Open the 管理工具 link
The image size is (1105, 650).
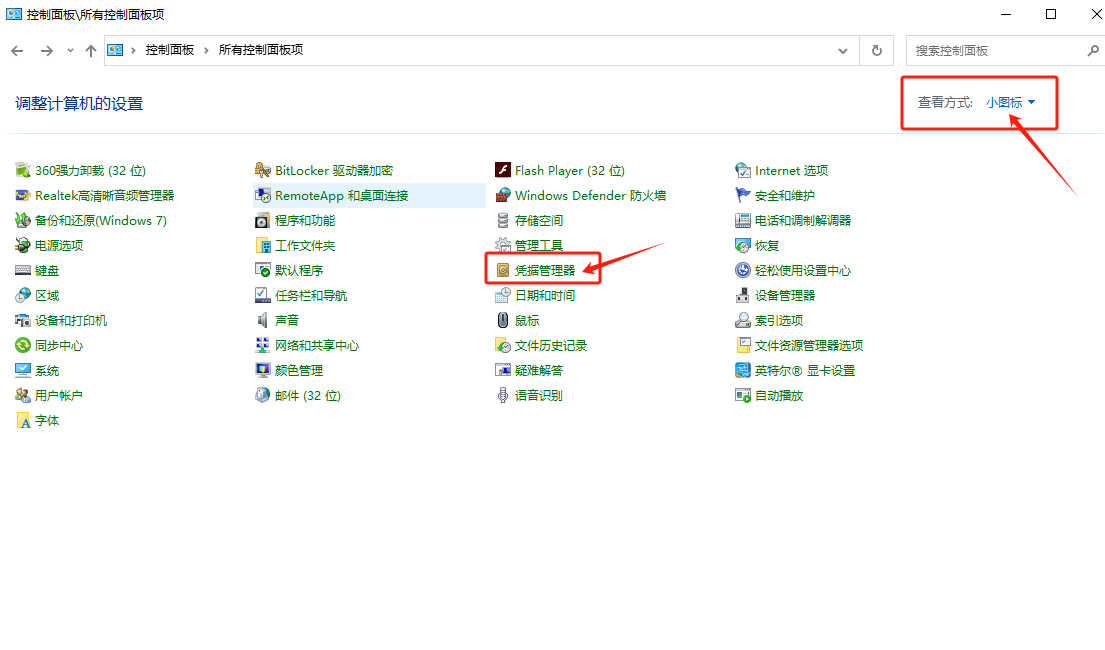(x=538, y=245)
